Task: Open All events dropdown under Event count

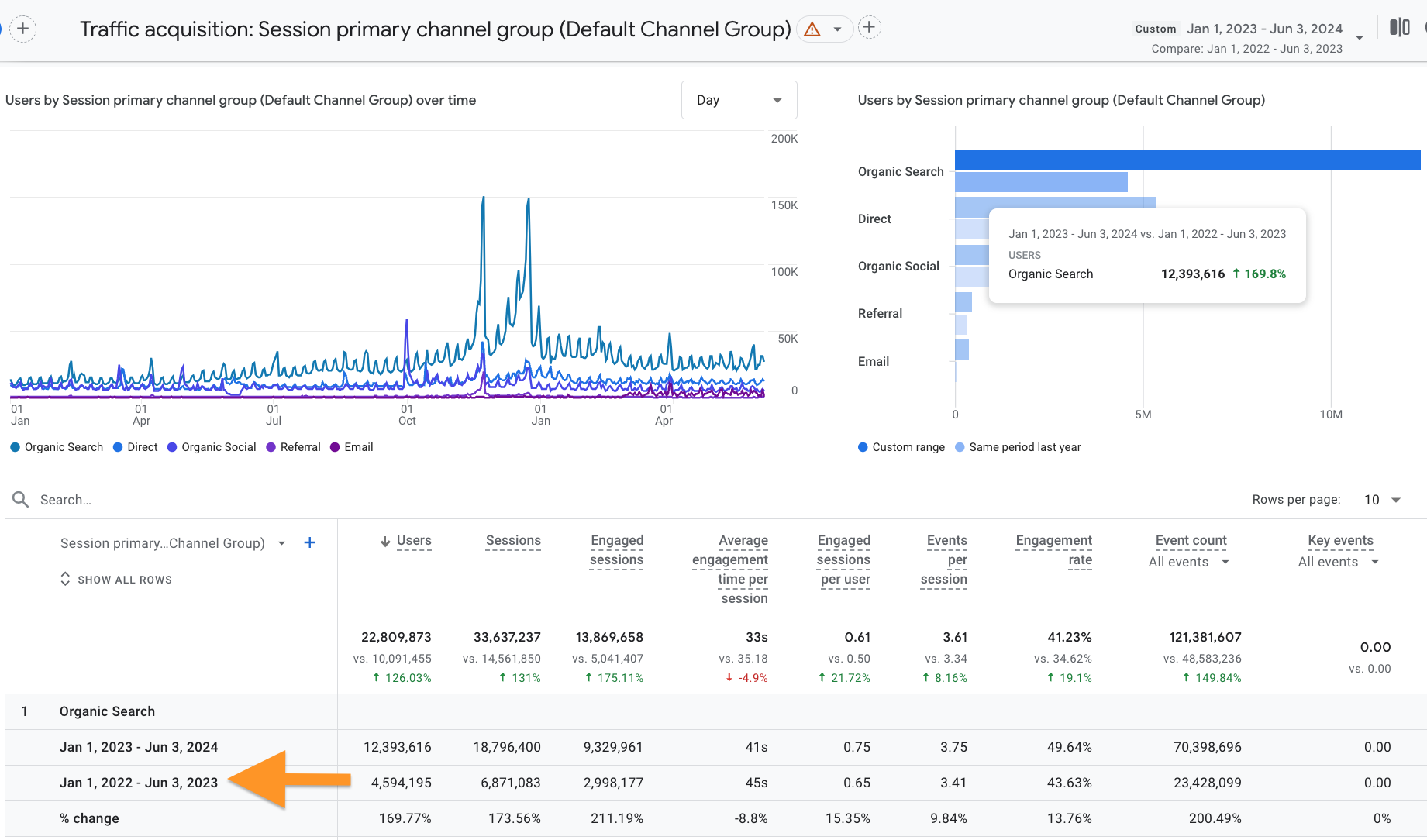Action: pyautogui.click(x=1189, y=562)
